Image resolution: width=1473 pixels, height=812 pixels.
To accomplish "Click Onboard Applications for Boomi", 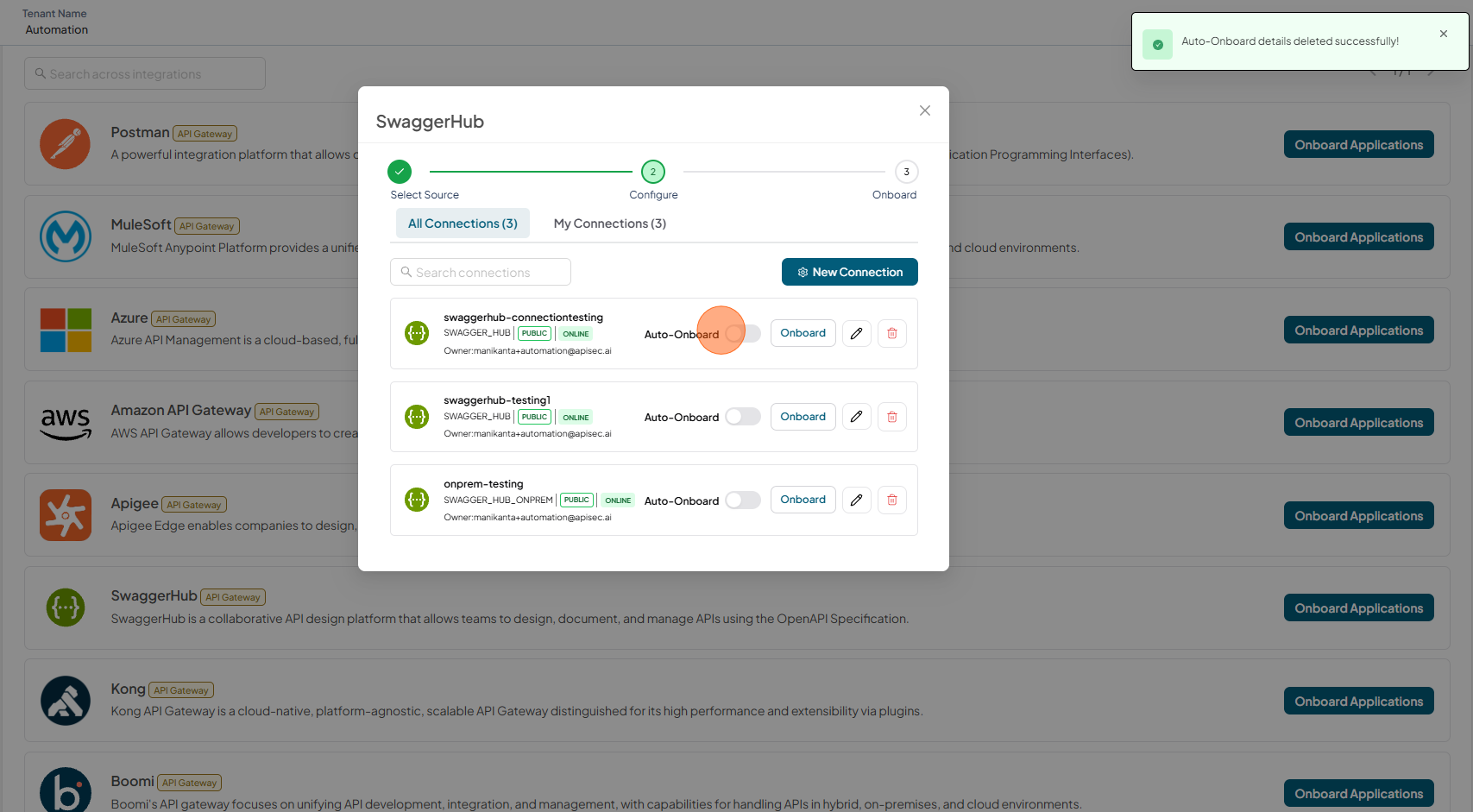I will (1359, 793).
